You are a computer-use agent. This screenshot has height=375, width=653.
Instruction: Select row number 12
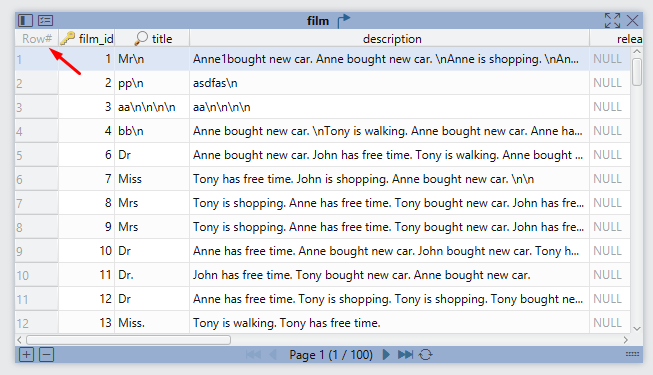37,323
